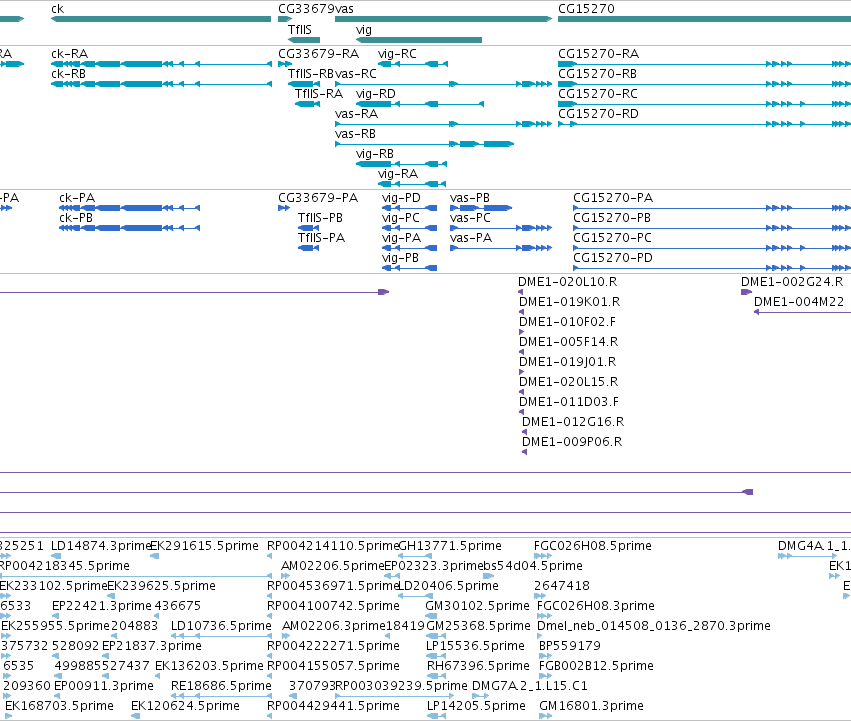Select transcript CG15270-RB

(704, 84)
